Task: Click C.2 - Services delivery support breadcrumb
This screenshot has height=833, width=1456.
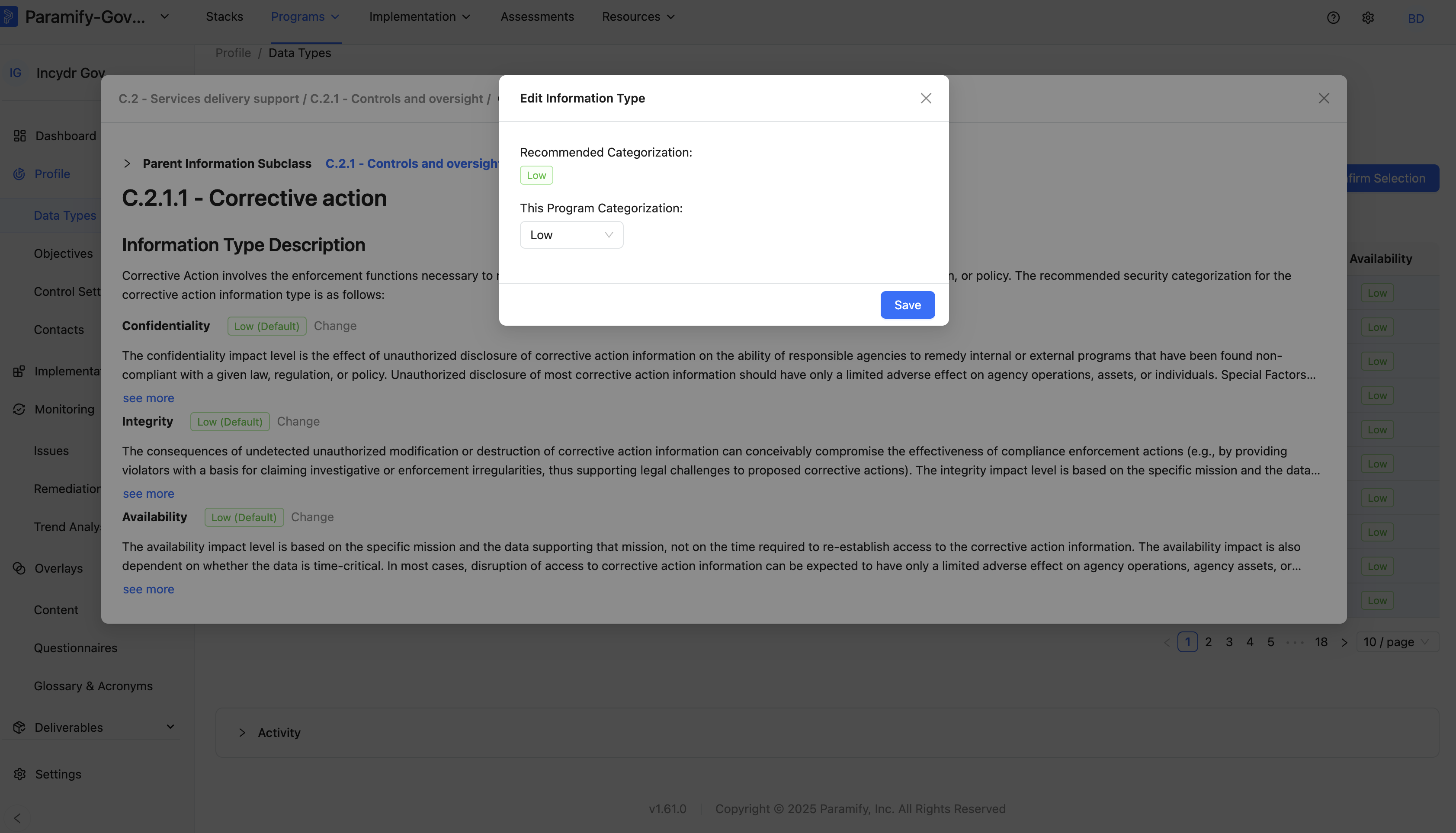Action: (x=209, y=99)
